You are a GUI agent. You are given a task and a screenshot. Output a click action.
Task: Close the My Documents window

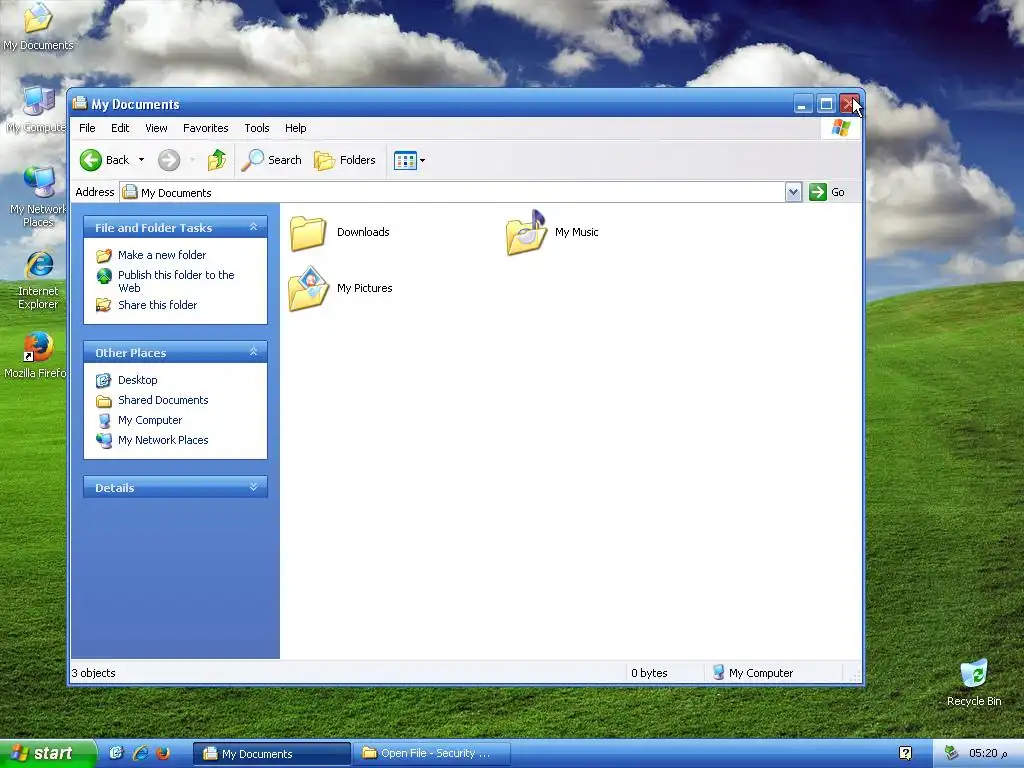point(849,104)
